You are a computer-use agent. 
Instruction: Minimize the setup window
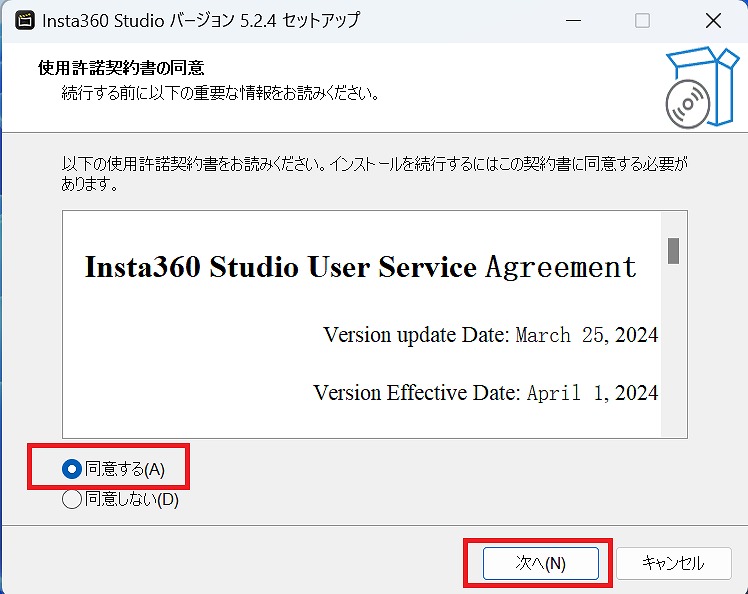(573, 21)
